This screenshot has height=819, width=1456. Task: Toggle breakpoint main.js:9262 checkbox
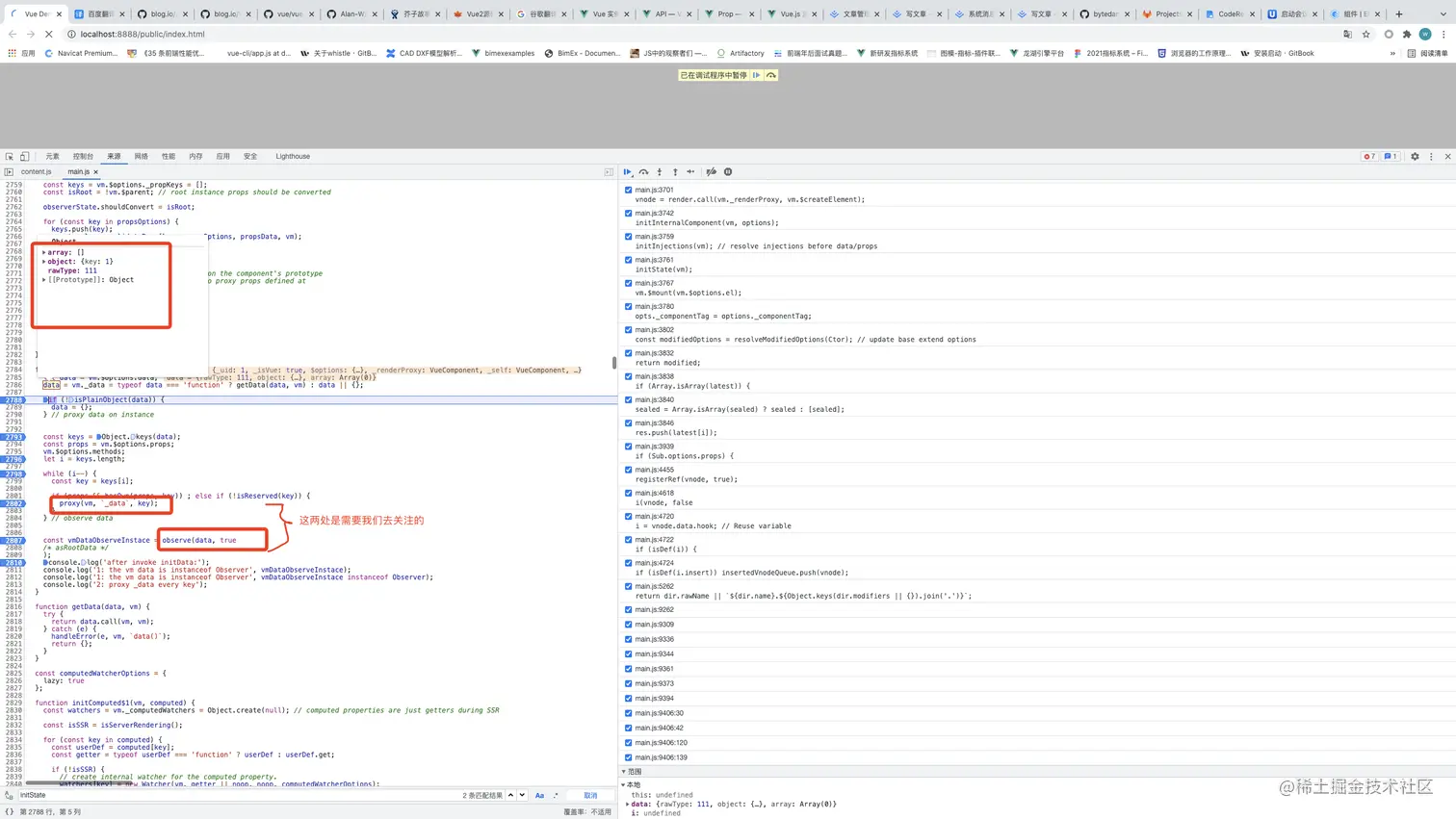tap(629, 609)
